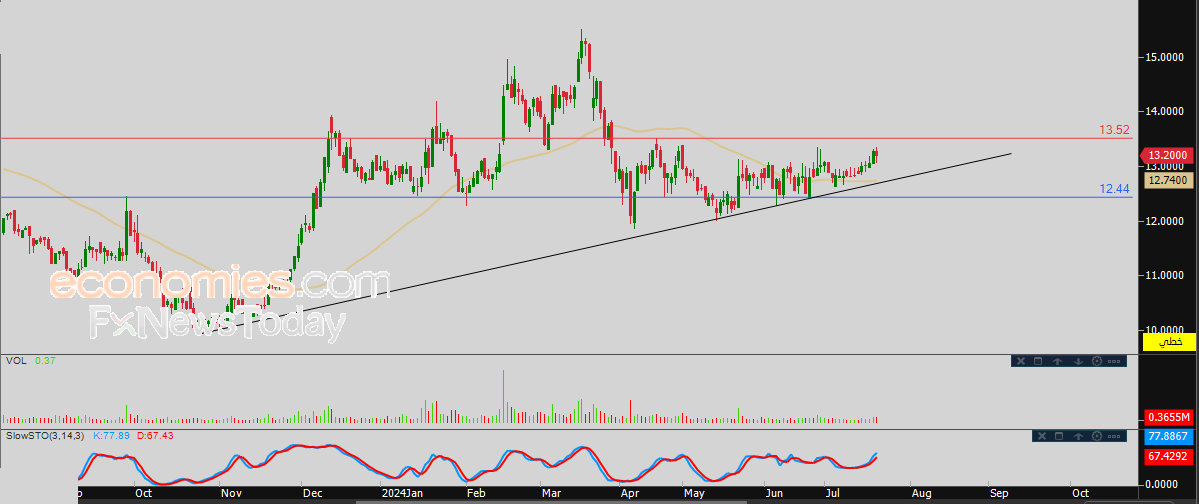Click the 11.0000 price axis label

(x=1165, y=275)
